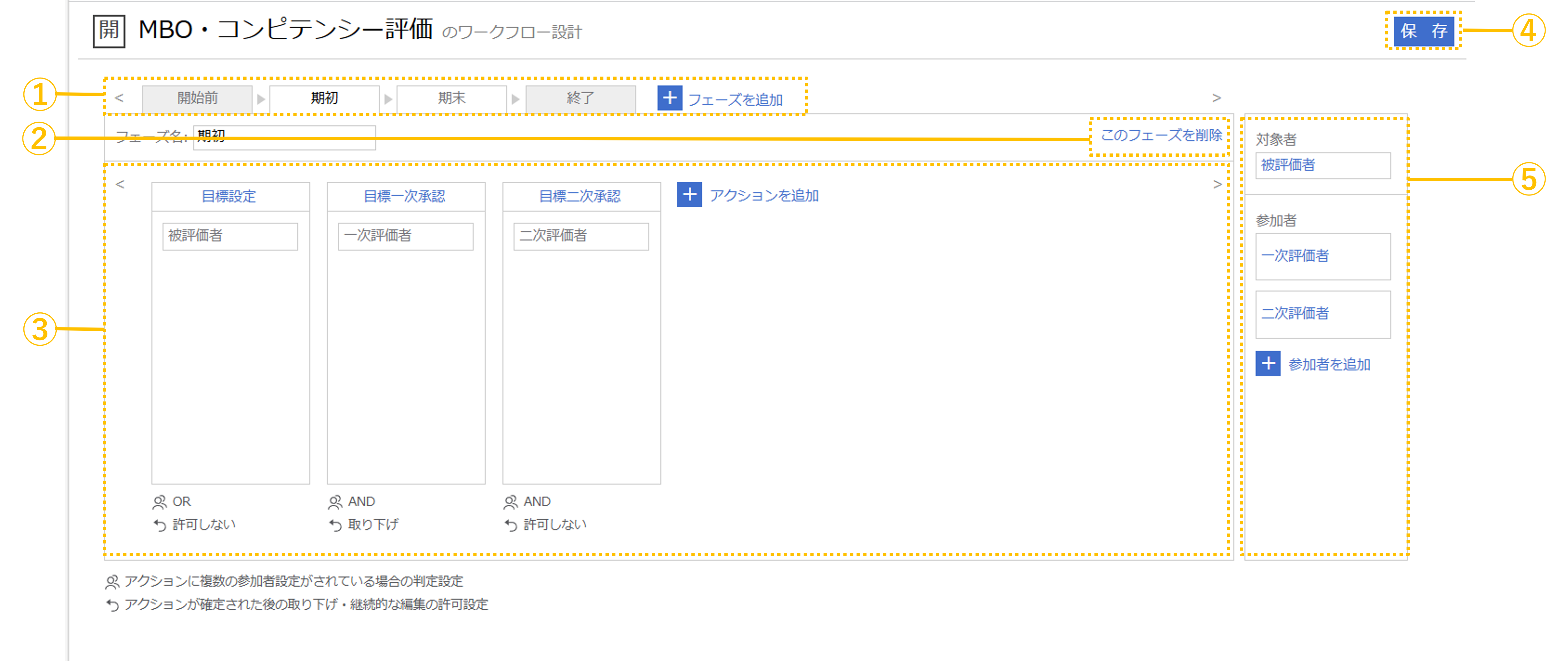Click the OR judgment setting text
The width and height of the screenshot is (1568, 661).
click(181, 501)
